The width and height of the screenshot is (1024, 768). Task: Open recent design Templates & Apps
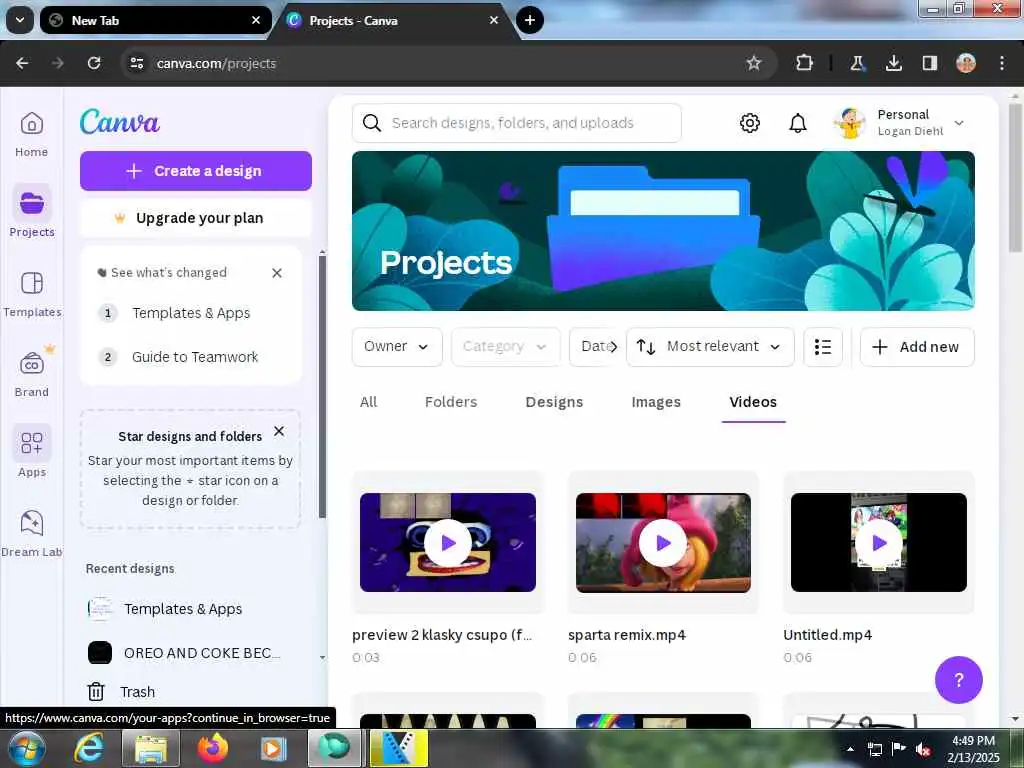tap(183, 609)
